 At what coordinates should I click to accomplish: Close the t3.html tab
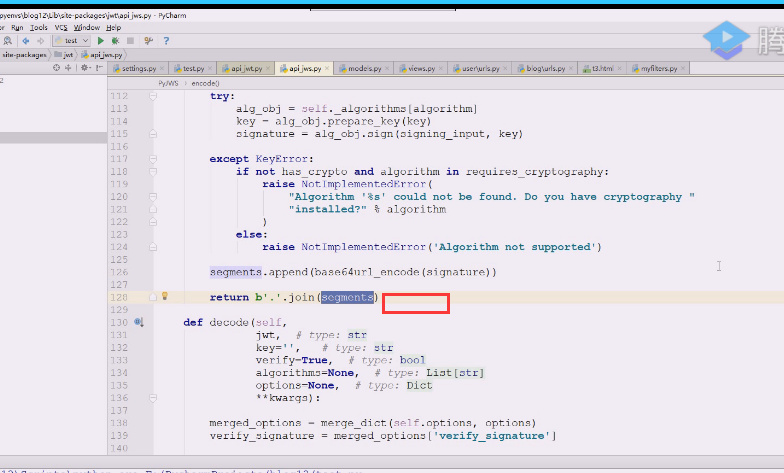(x=619, y=68)
